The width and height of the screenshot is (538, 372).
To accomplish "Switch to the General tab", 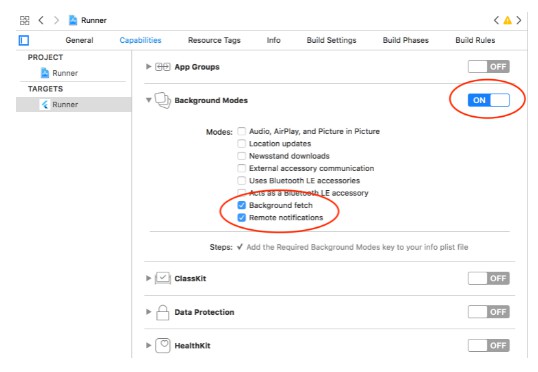I will [79, 40].
